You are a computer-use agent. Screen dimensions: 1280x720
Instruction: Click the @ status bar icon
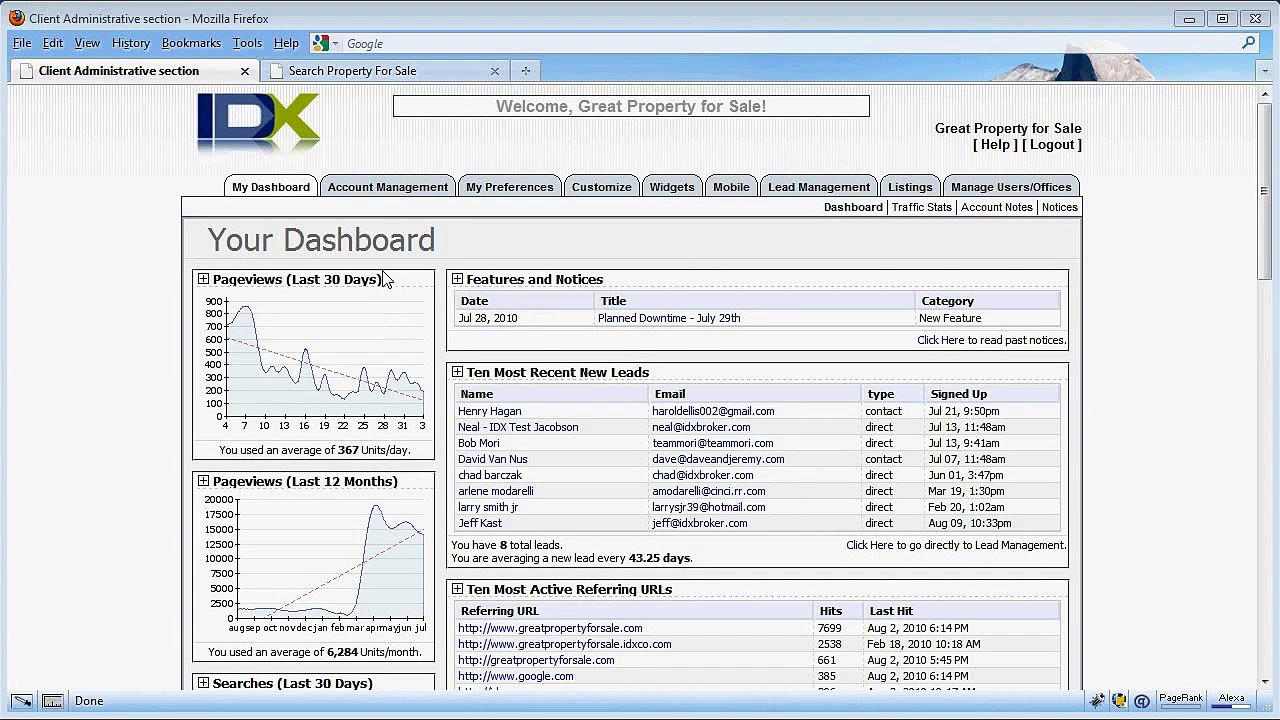point(1141,701)
